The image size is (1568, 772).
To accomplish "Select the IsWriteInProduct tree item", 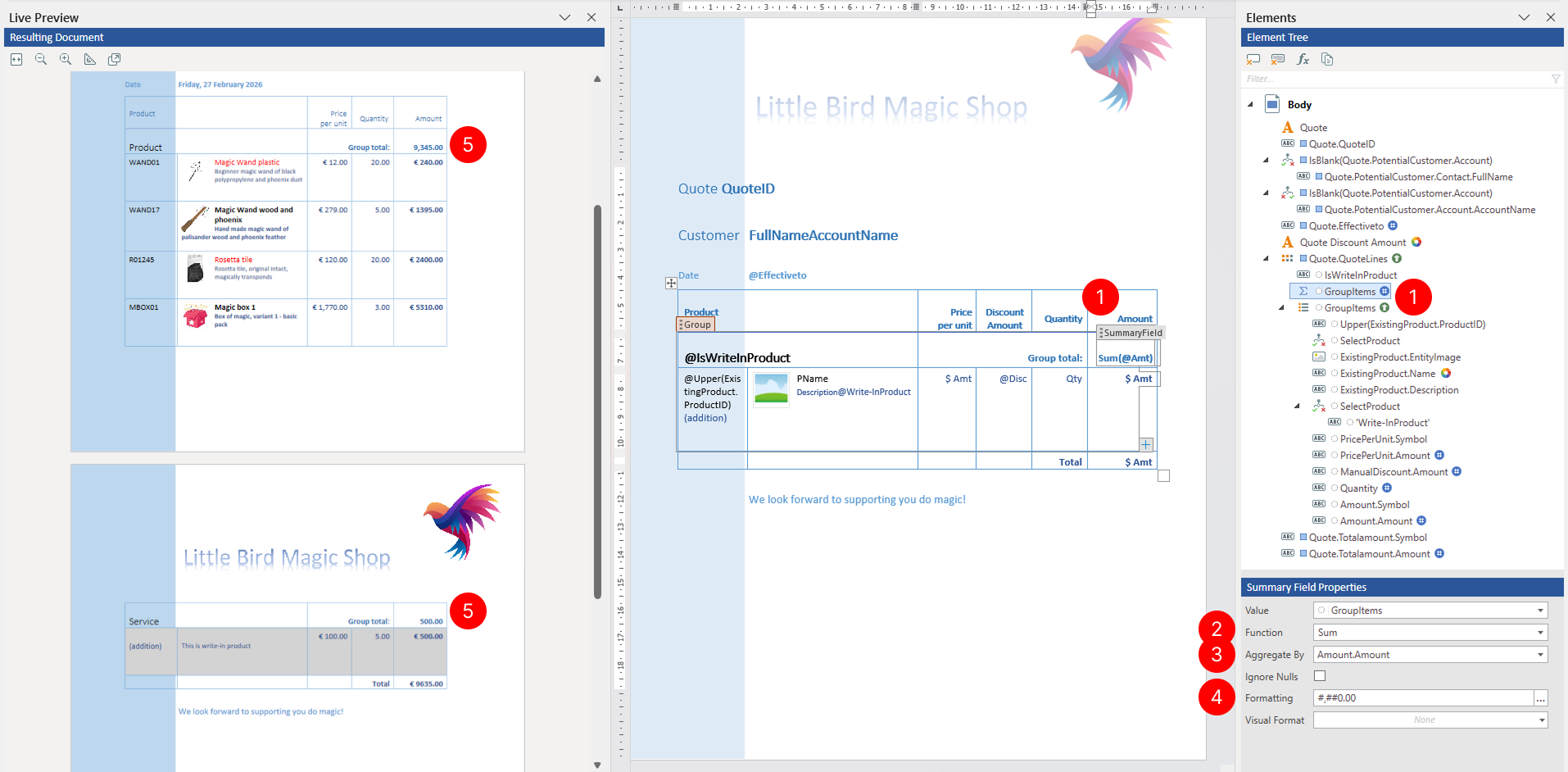I will [x=1361, y=275].
